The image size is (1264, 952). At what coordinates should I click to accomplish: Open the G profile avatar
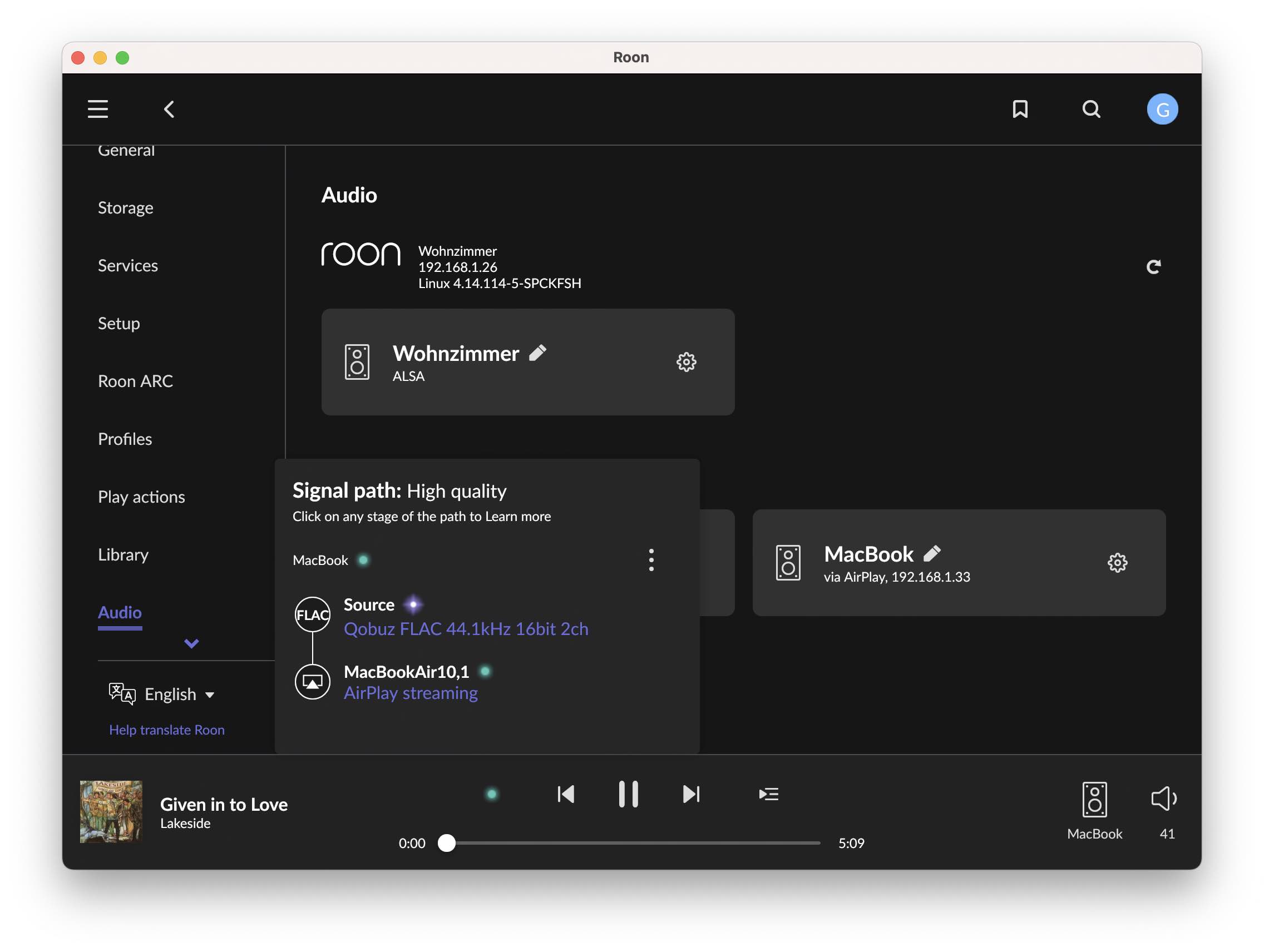(1163, 108)
